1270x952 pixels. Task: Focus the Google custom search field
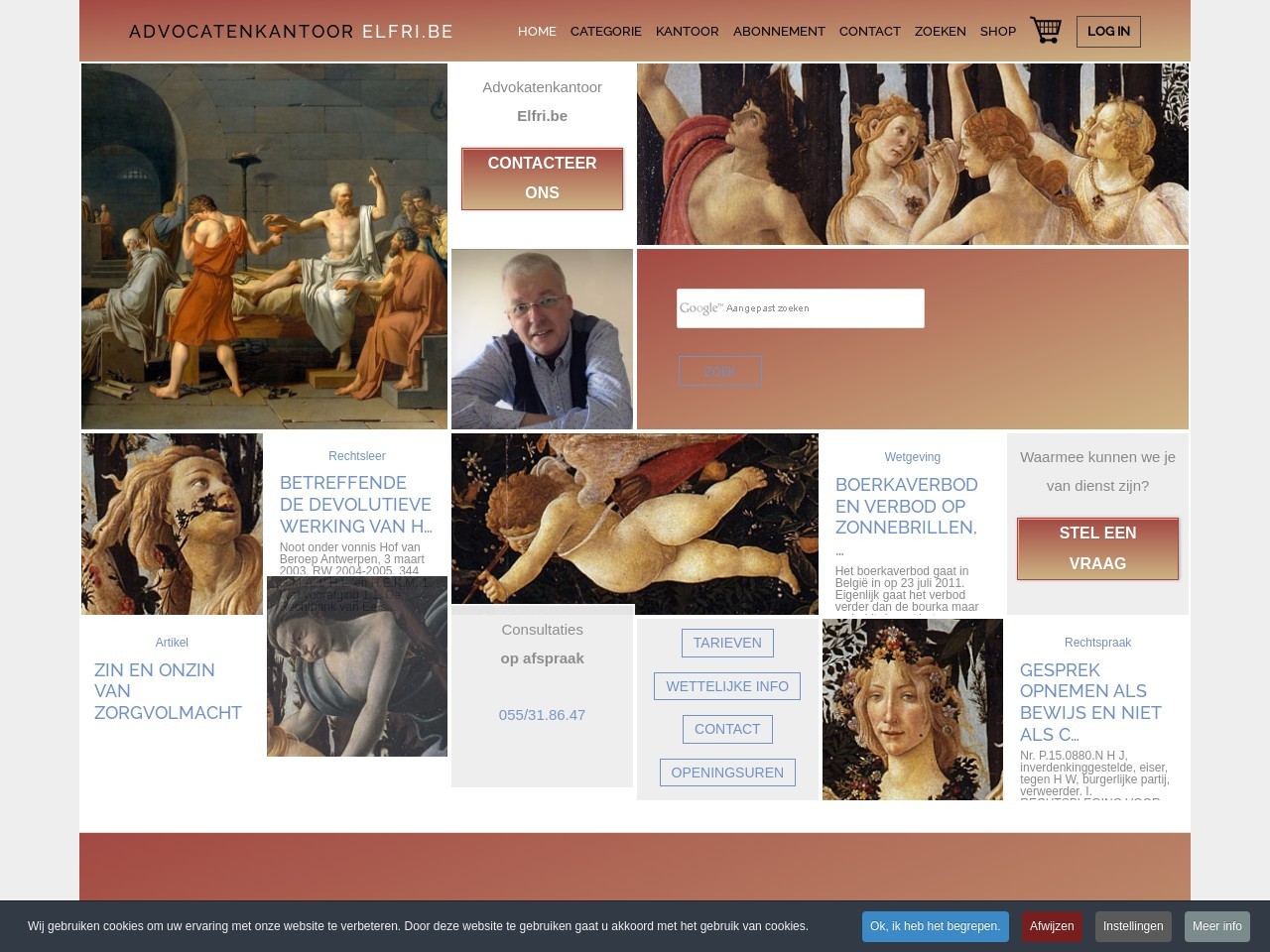click(801, 308)
